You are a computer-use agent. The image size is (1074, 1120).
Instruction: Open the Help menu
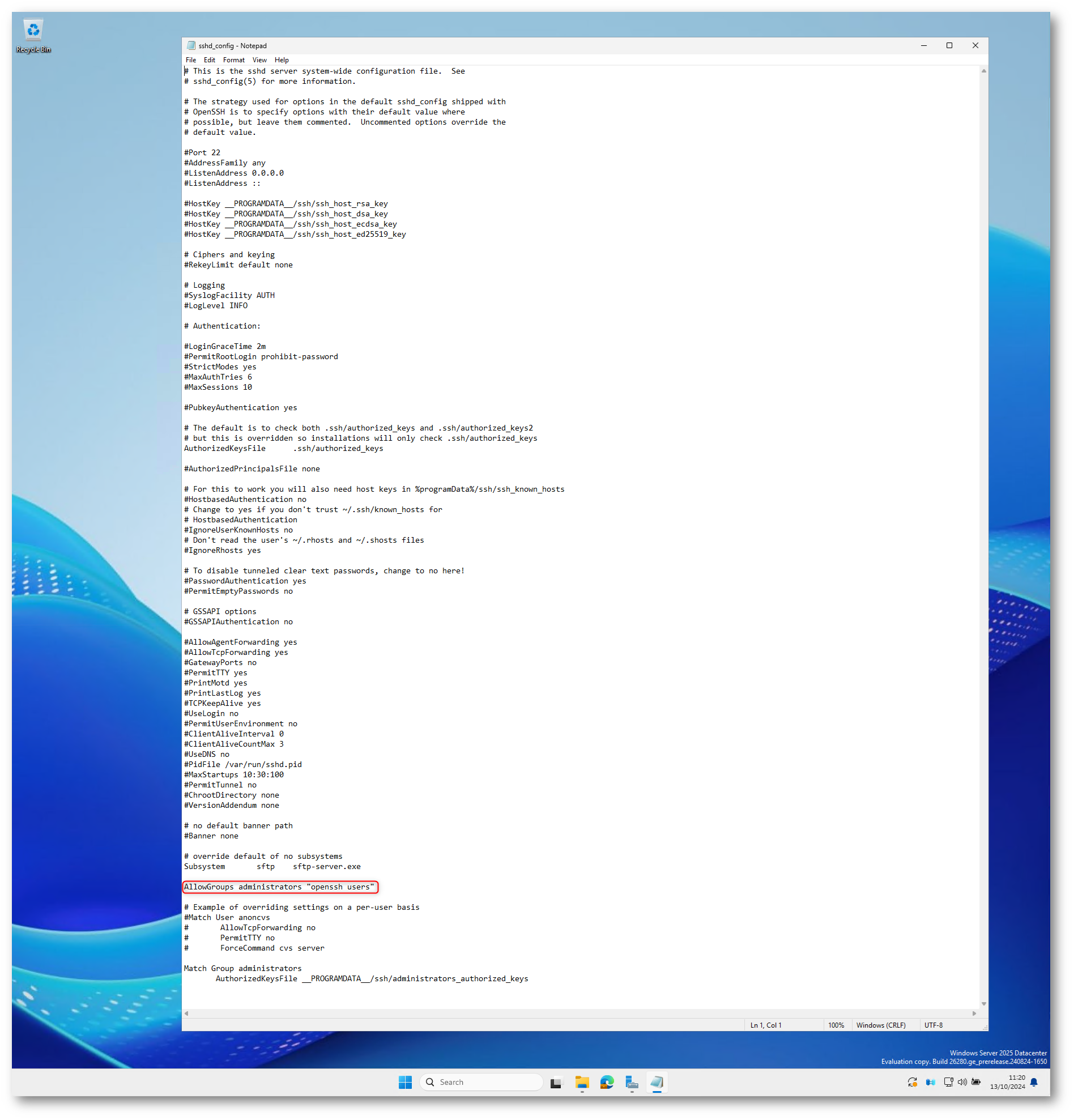[282, 60]
